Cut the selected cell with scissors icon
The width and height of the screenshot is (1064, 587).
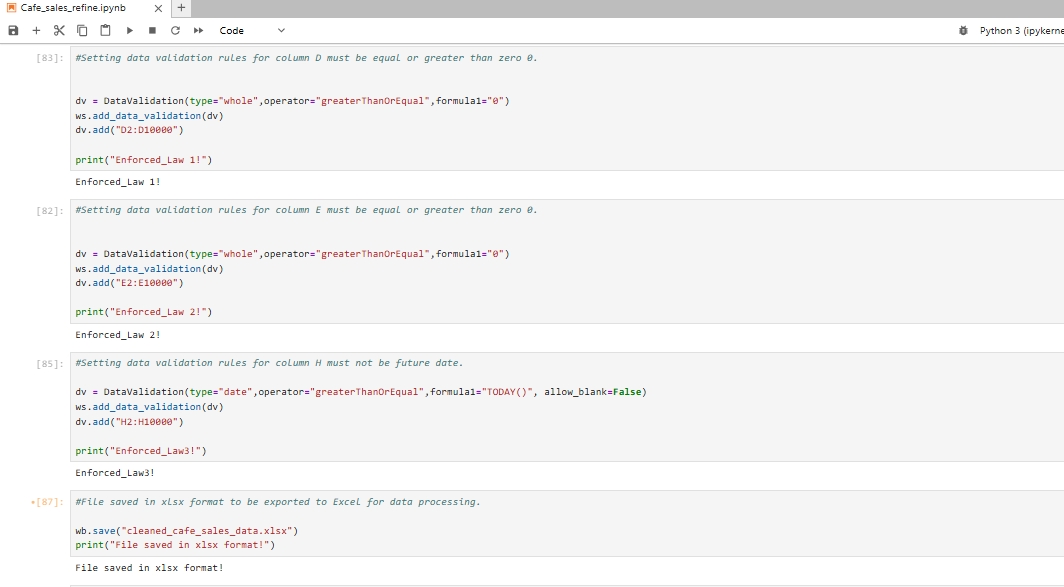coord(59,31)
